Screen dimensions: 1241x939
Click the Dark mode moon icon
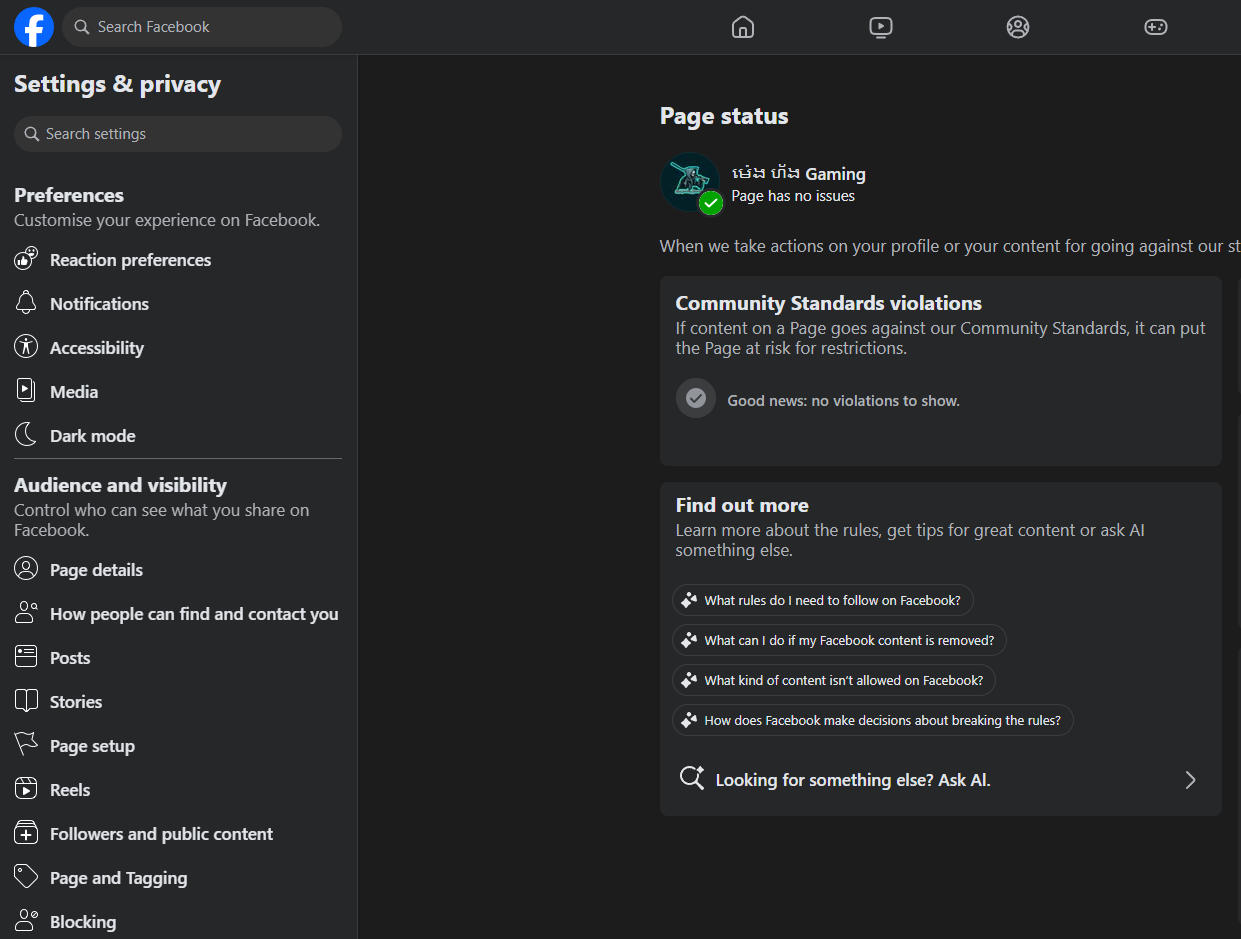pos(26,435)
